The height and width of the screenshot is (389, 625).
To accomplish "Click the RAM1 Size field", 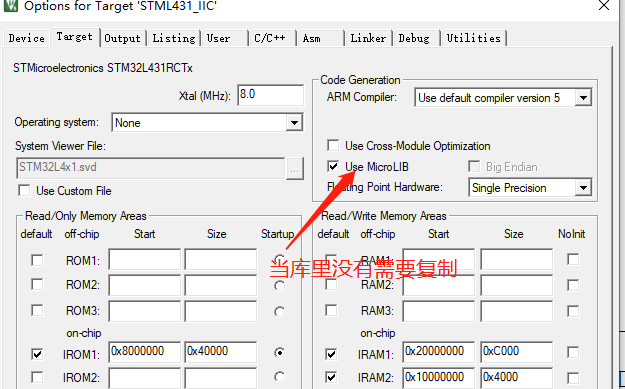I will tap(517, 259).
